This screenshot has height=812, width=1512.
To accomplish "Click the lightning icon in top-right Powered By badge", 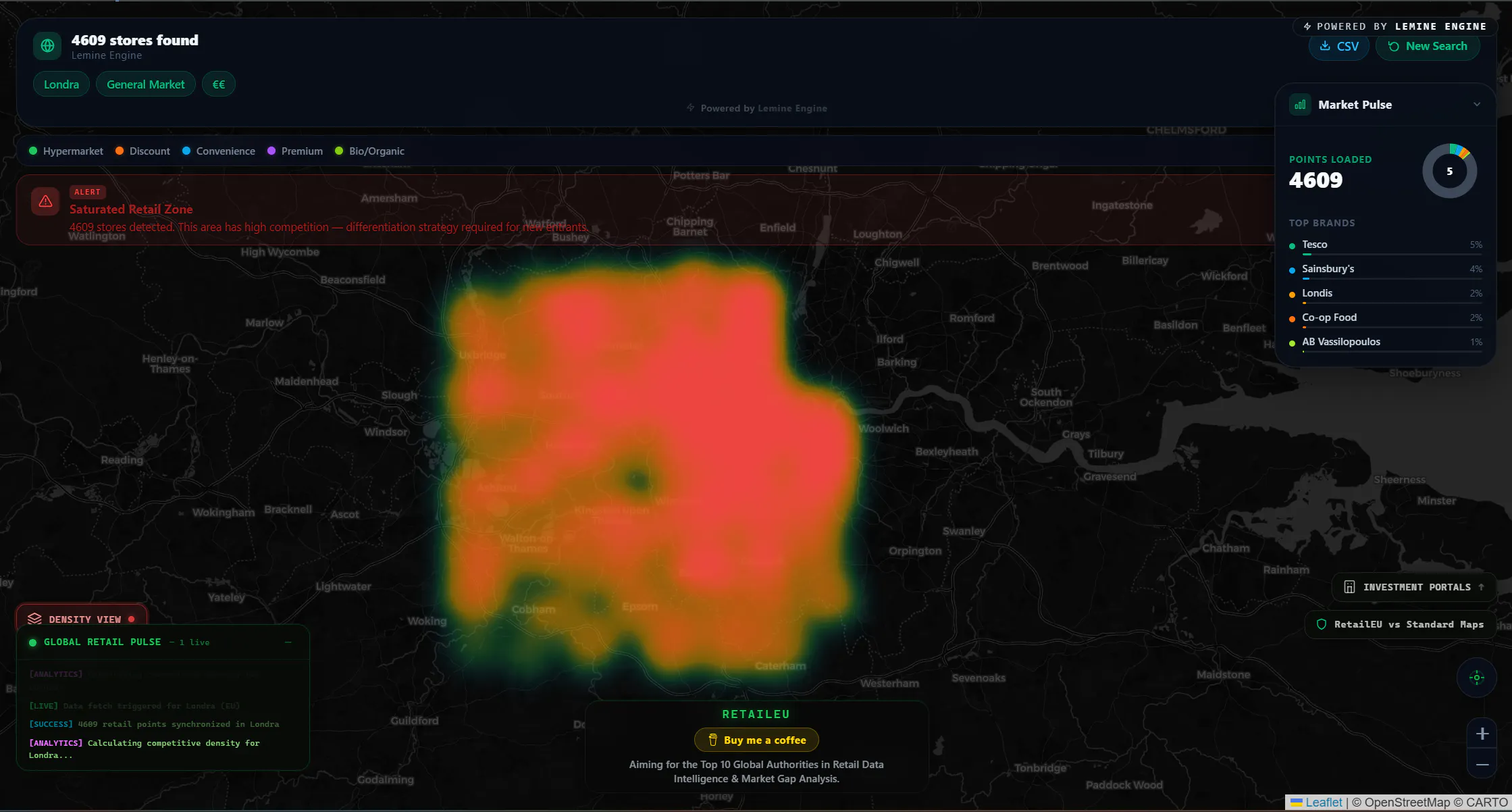I will coord(1307,26).
